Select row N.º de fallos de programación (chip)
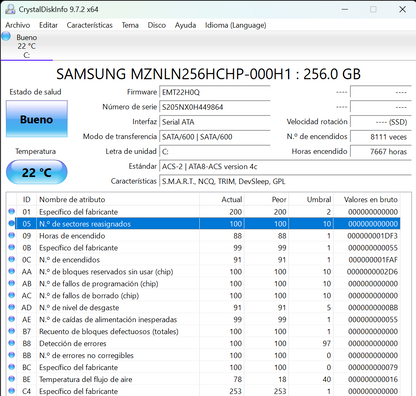The image size is (416, 396). 203,284
